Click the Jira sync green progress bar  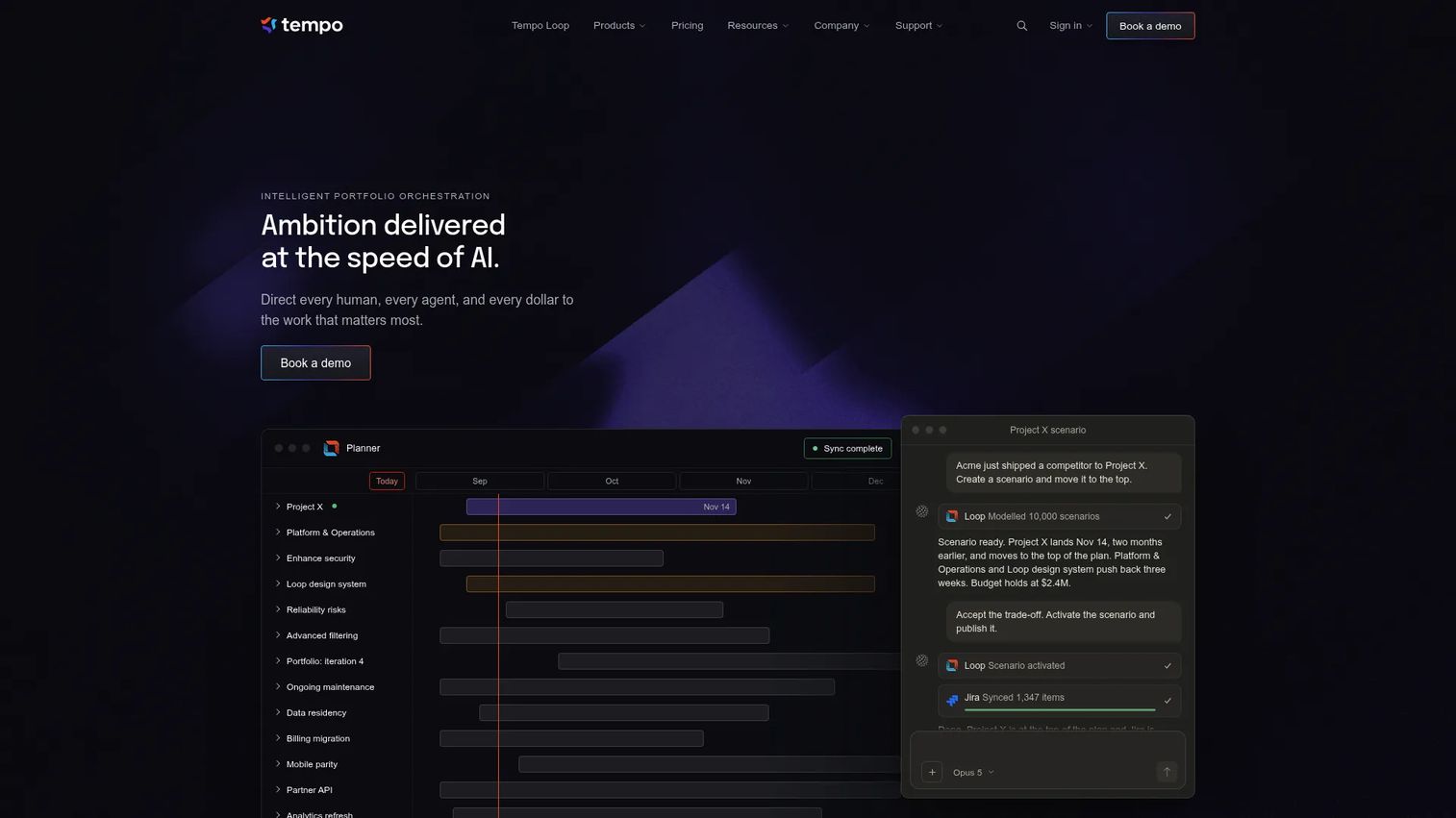point(1060,709)
